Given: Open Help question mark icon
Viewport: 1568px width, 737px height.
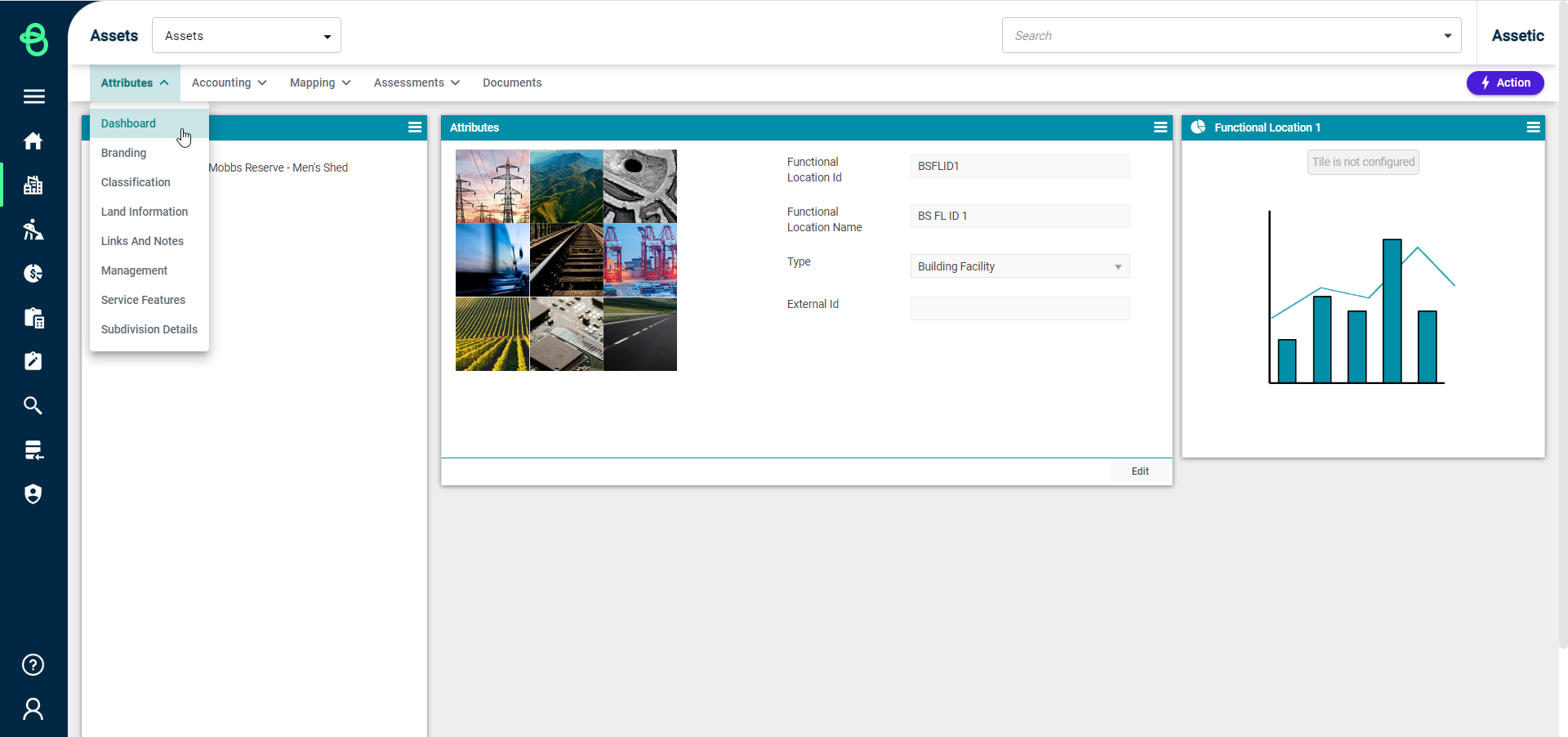Looking at the screenshot, I should 33,664.
